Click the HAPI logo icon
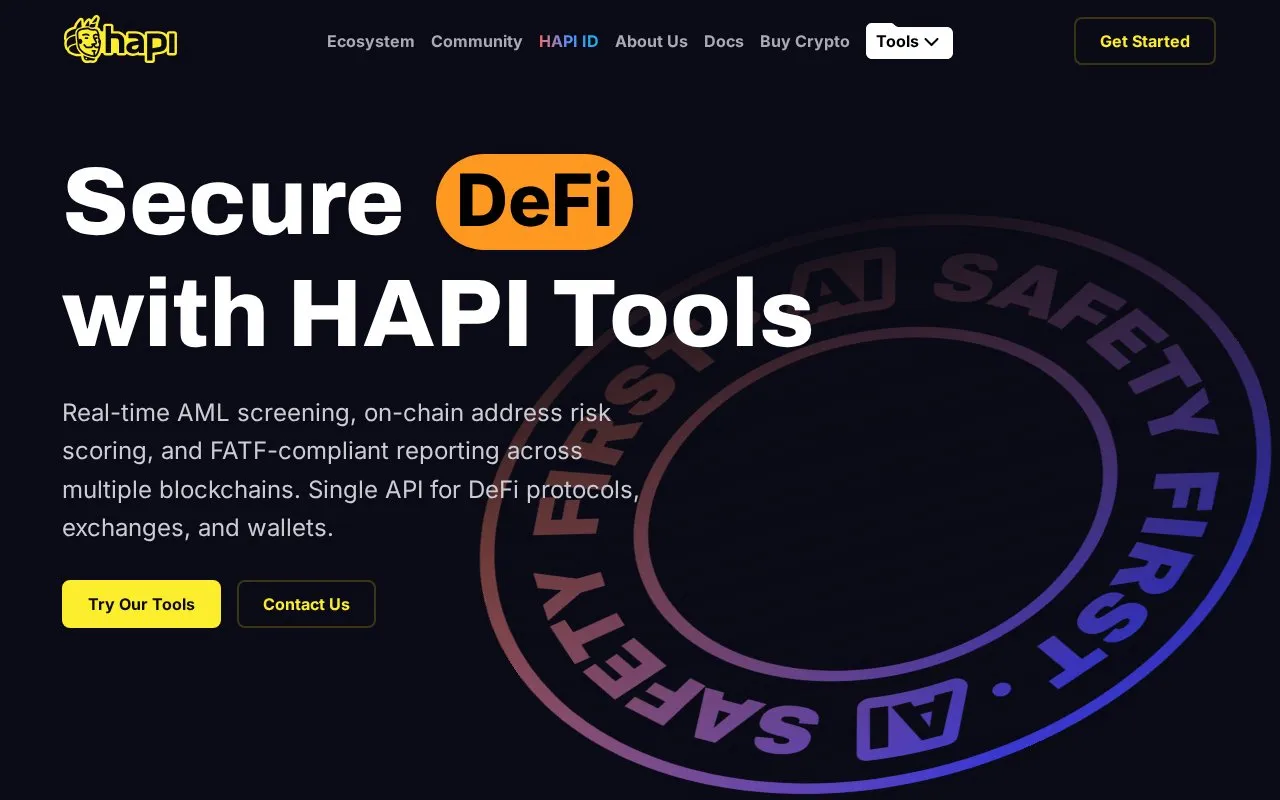Image resolution: width=1280 pixels, height=800 pixels. point(120,40)
